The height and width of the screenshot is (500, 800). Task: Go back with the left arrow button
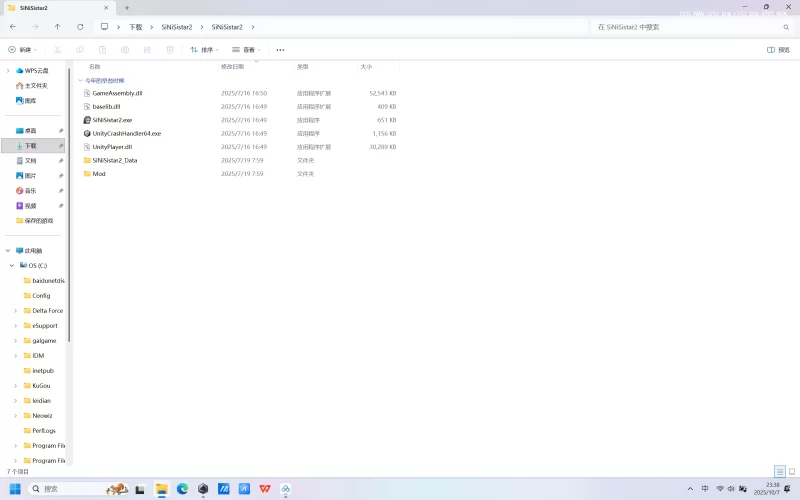click(13, 27)
